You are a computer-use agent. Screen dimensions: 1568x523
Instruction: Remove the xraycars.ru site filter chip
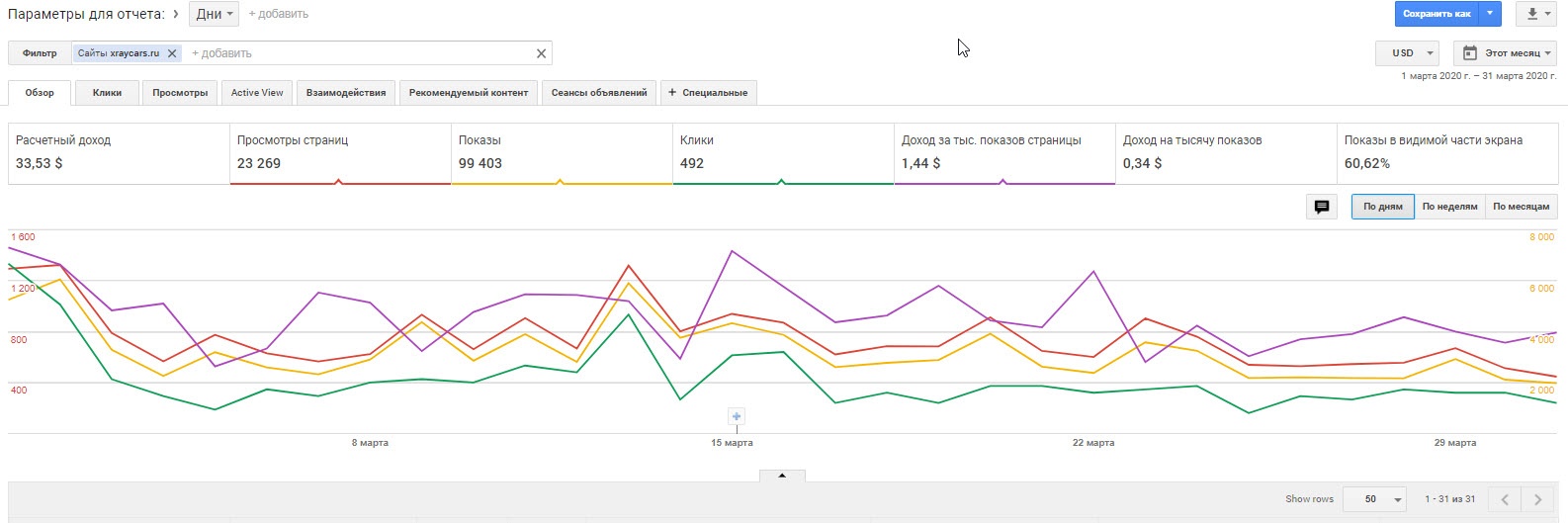click(172, 53)
